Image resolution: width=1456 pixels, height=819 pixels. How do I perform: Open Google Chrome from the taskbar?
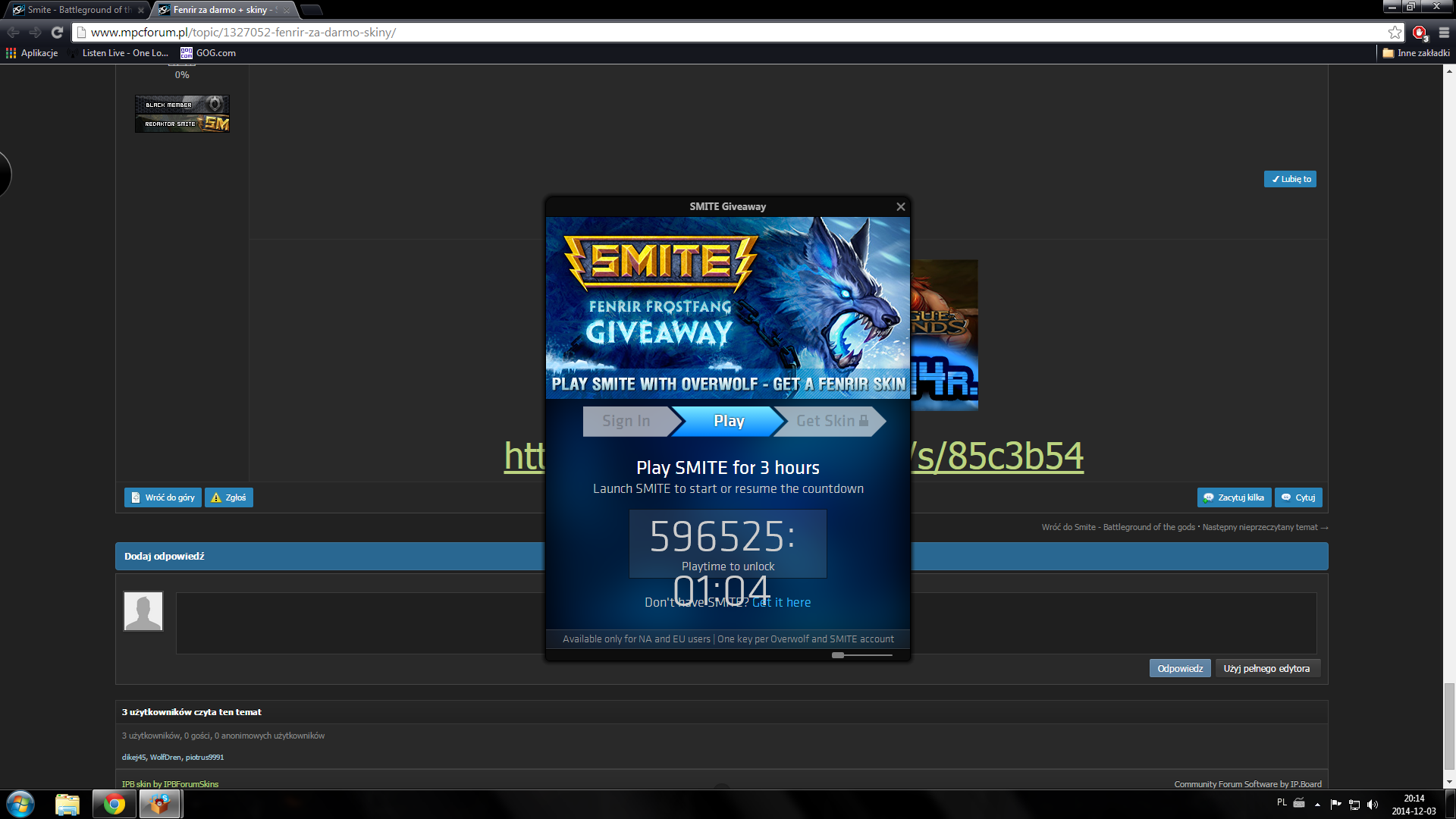(x=115, y=804)
